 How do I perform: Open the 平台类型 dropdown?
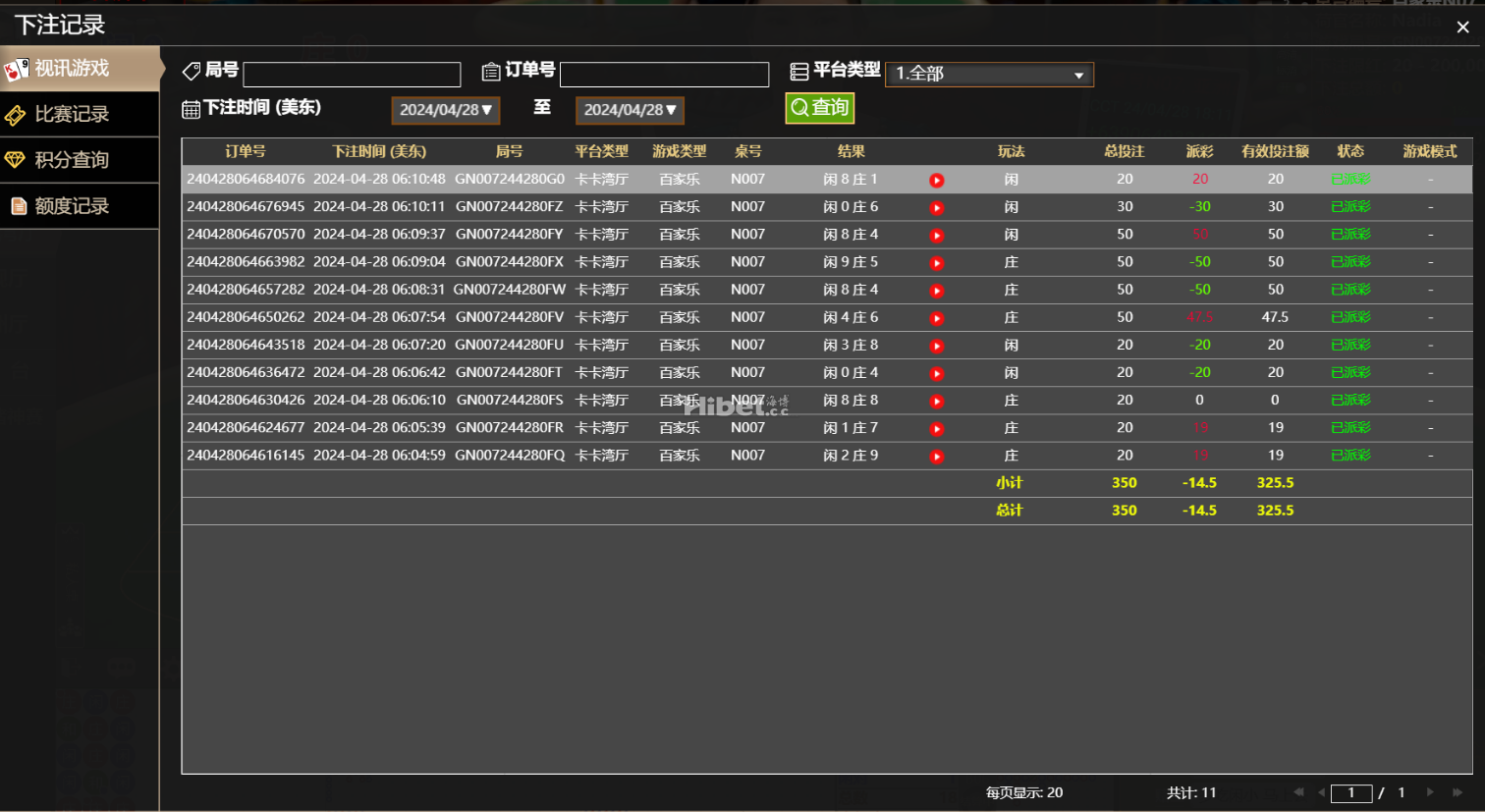(989, 74)
